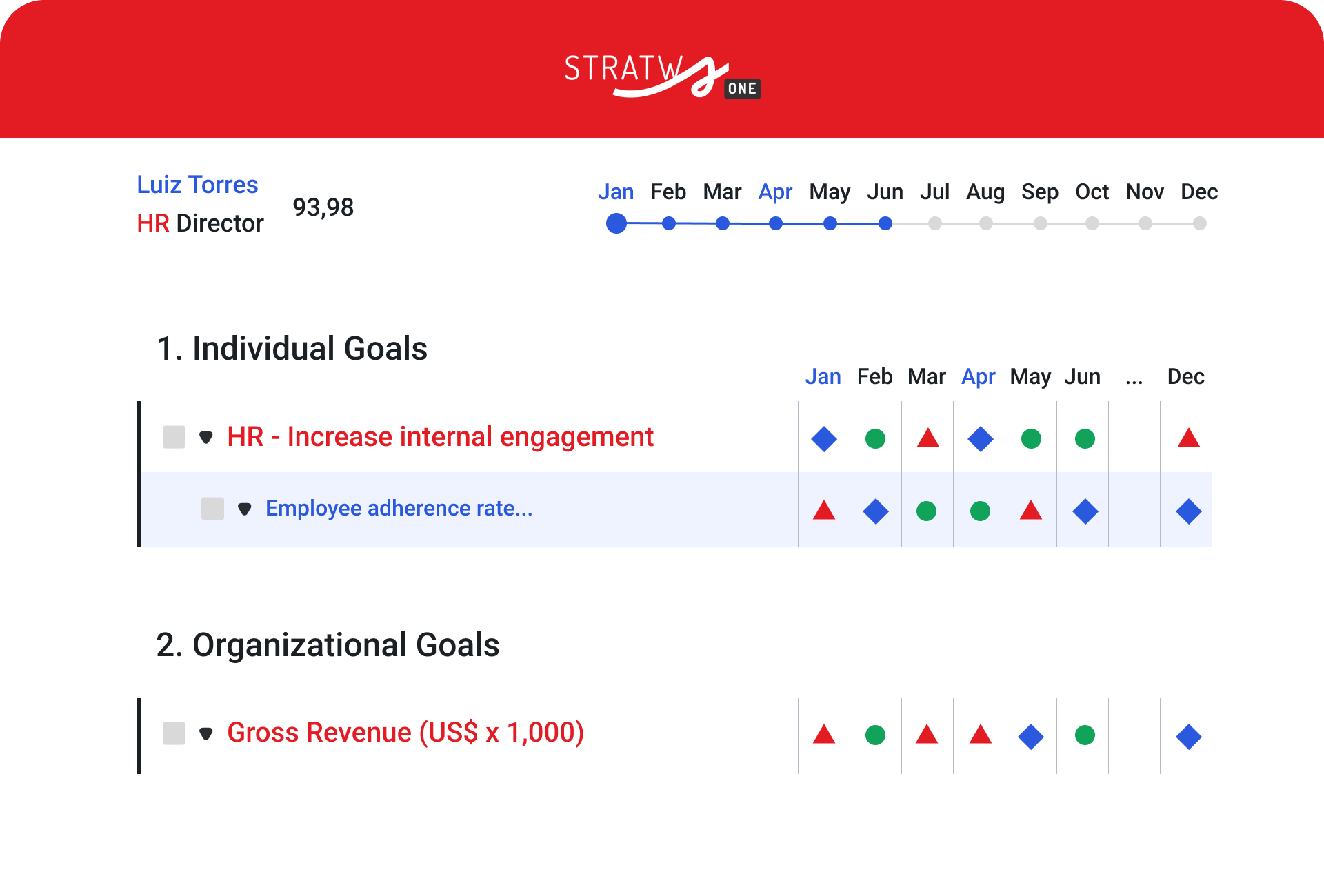The image size is (1324, 896).
Task: Click January red triangle in Employee adherence row
Action: [x=824, y=511]
